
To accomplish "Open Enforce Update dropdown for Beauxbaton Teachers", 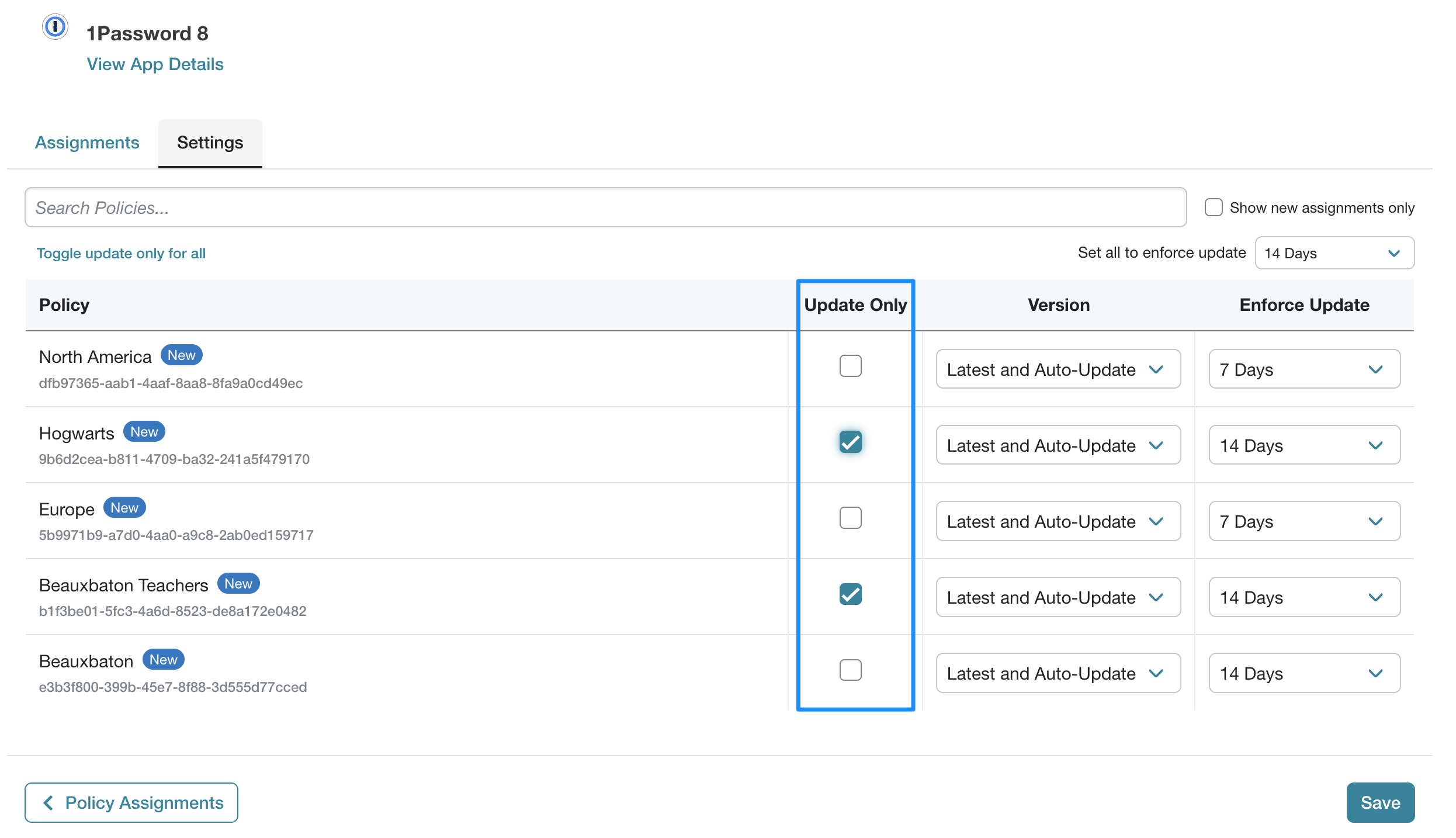I will pos(1304,597).
